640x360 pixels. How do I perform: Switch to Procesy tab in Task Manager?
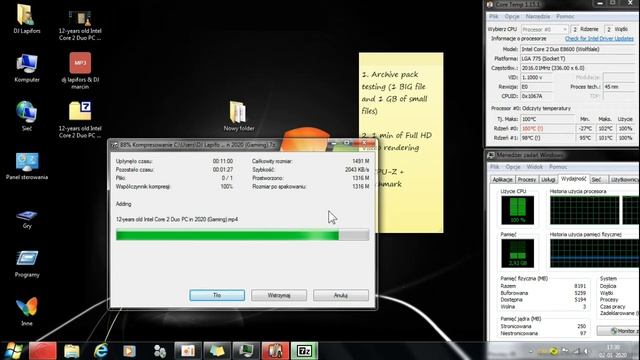coord(527,180)
